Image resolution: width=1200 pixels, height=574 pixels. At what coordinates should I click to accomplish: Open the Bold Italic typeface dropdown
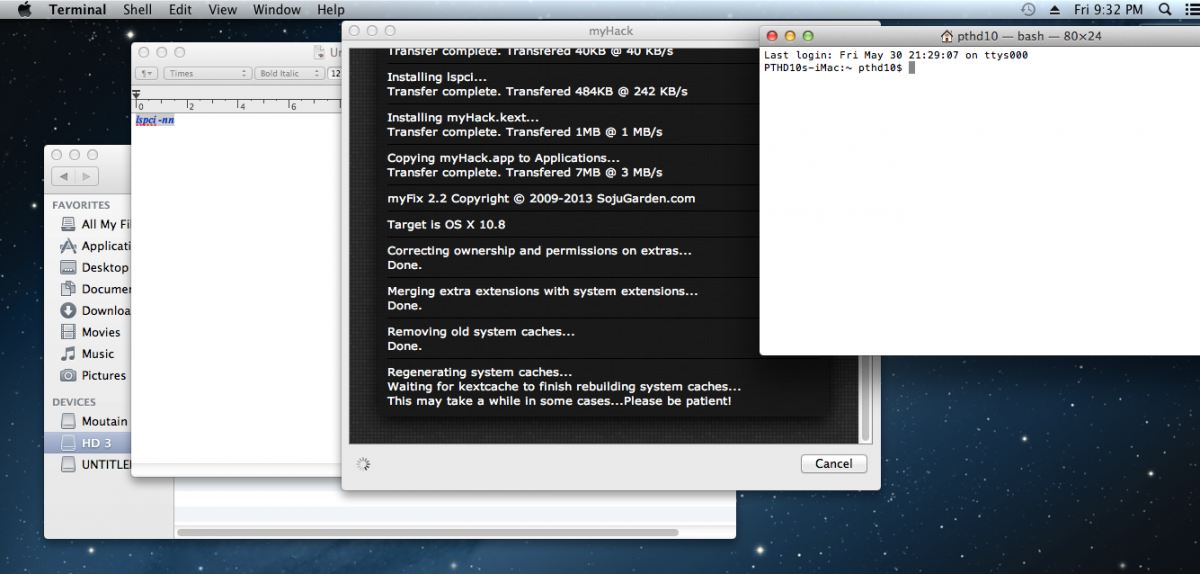[290, 73]
